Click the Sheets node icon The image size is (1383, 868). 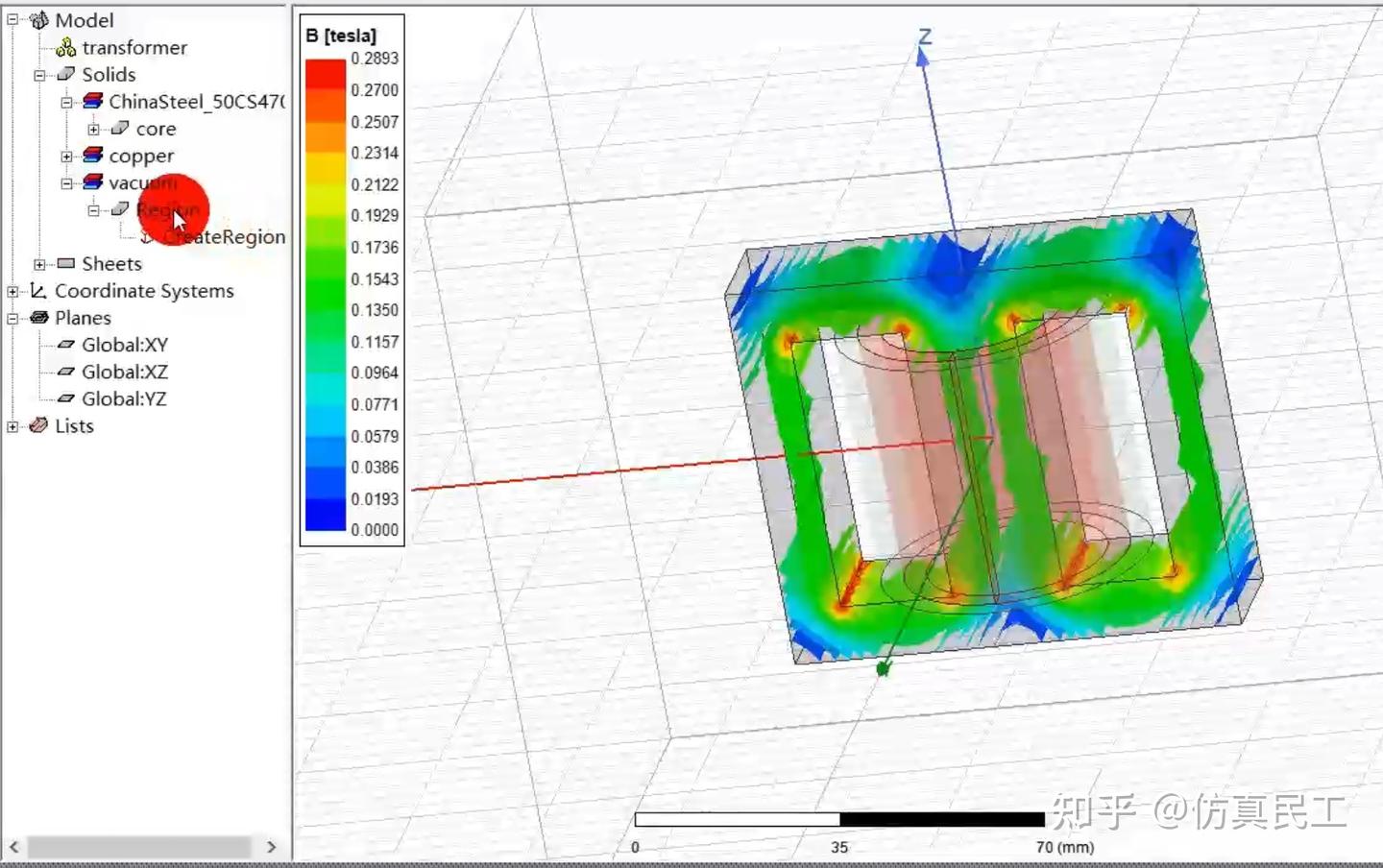(64, 262)
